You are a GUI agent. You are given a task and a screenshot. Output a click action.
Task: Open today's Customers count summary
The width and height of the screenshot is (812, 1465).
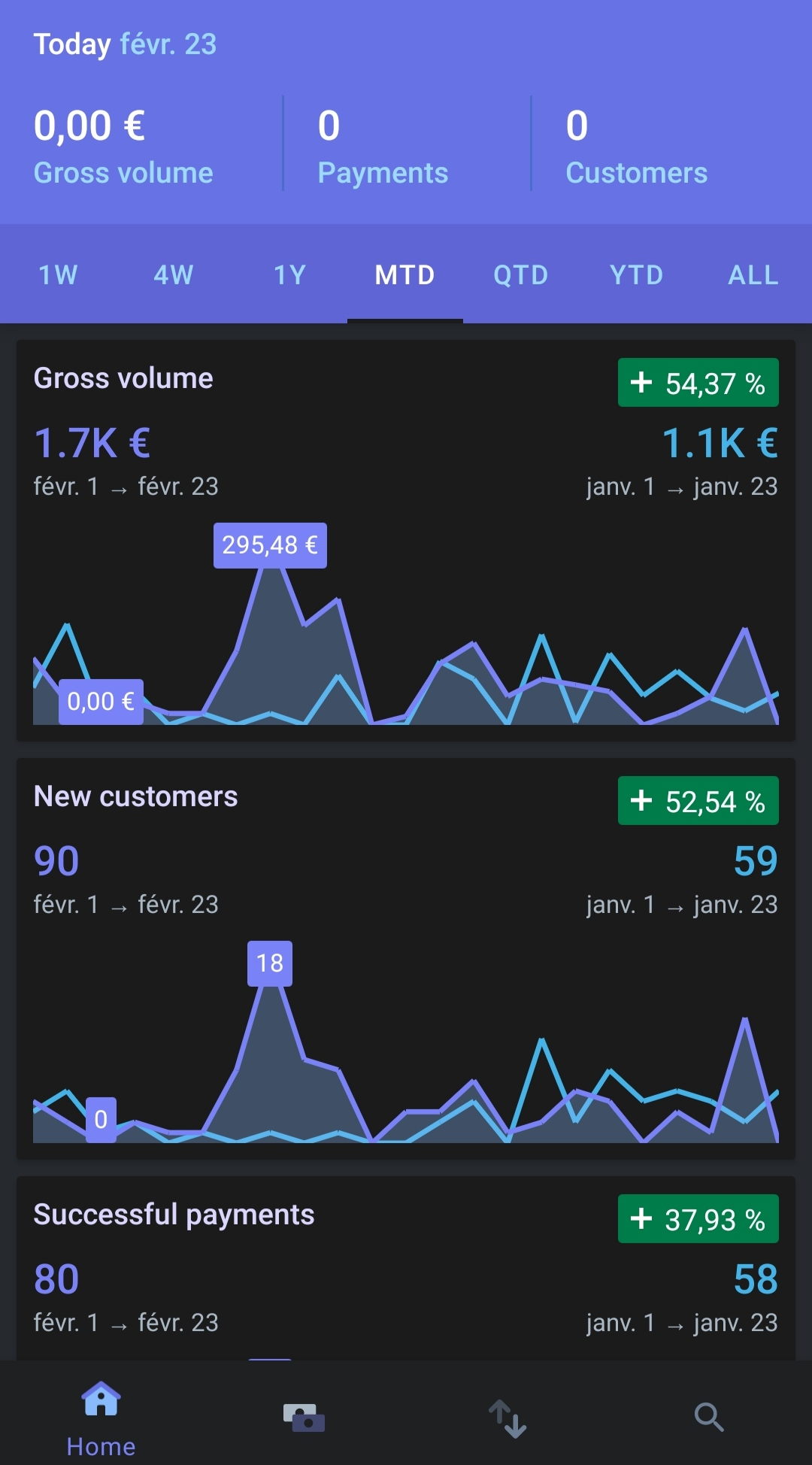[x=637, y=147]
